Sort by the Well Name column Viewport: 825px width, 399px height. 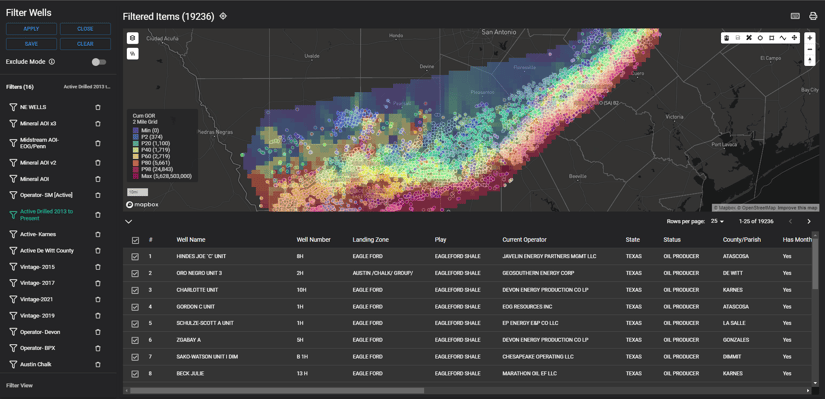pos(190,240)
